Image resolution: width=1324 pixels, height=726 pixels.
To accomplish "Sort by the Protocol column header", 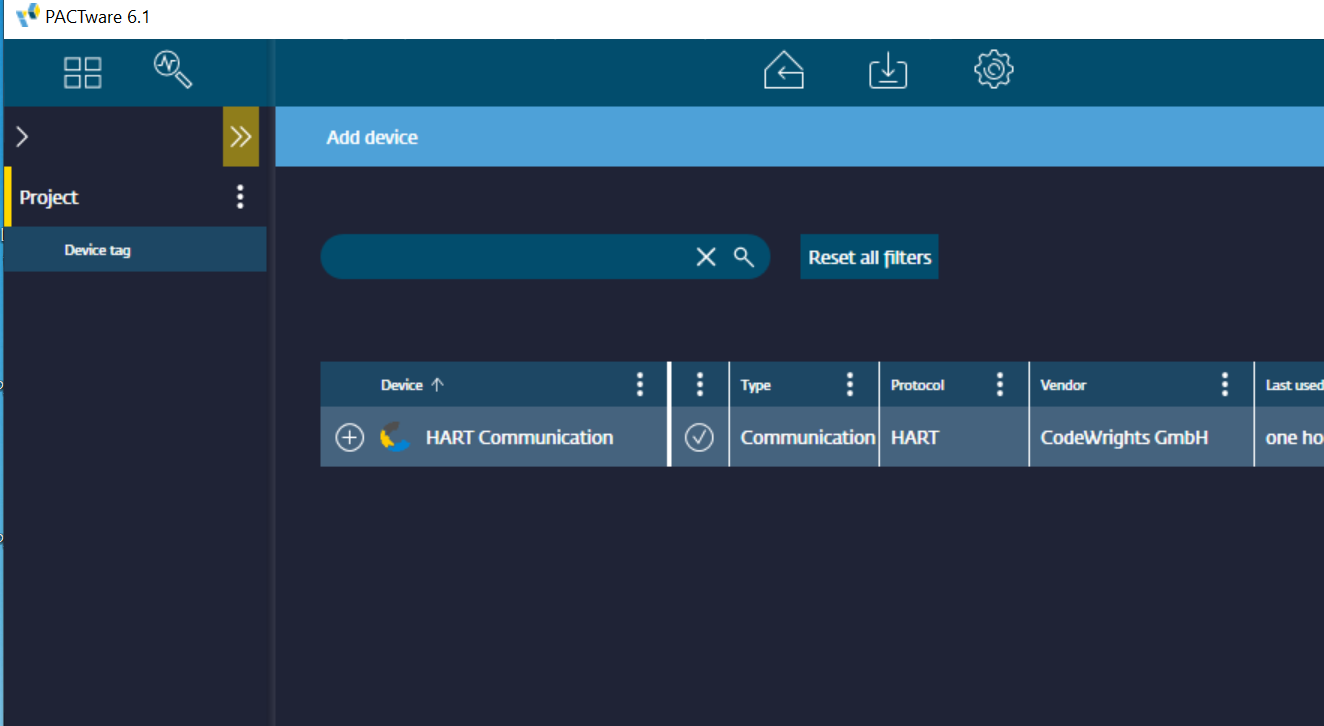I will tap(918, 385).
